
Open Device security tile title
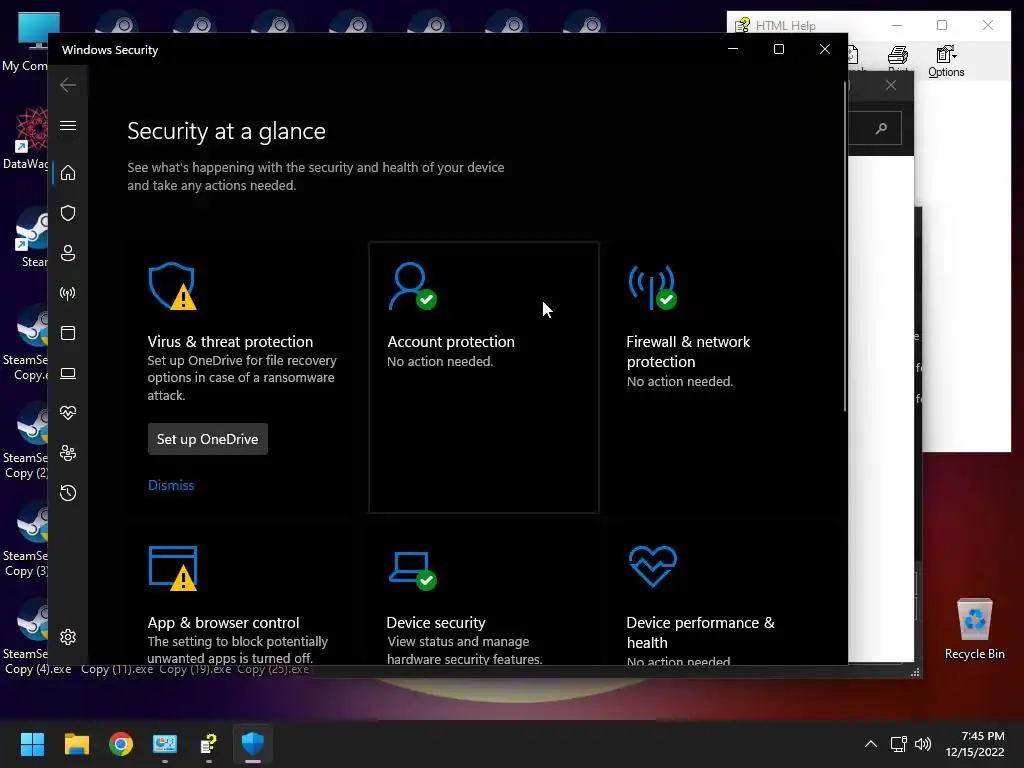(x=436, y=622)
